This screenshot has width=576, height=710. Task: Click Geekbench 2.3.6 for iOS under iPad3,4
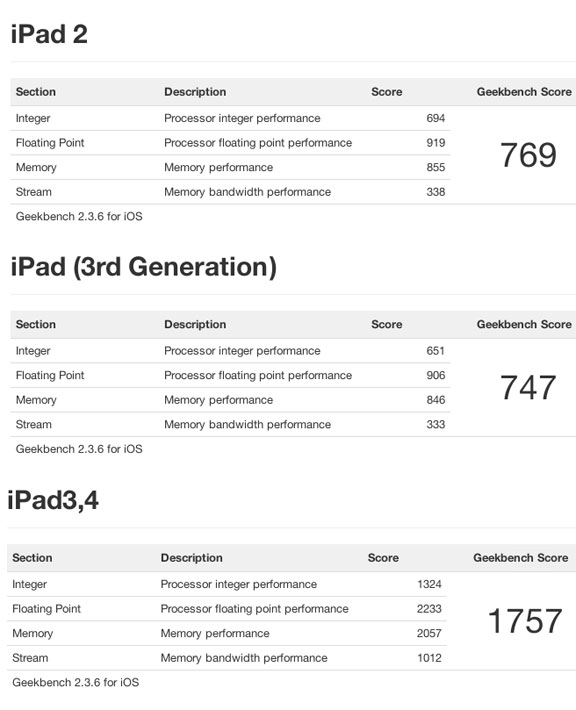(x=76, y=682)
